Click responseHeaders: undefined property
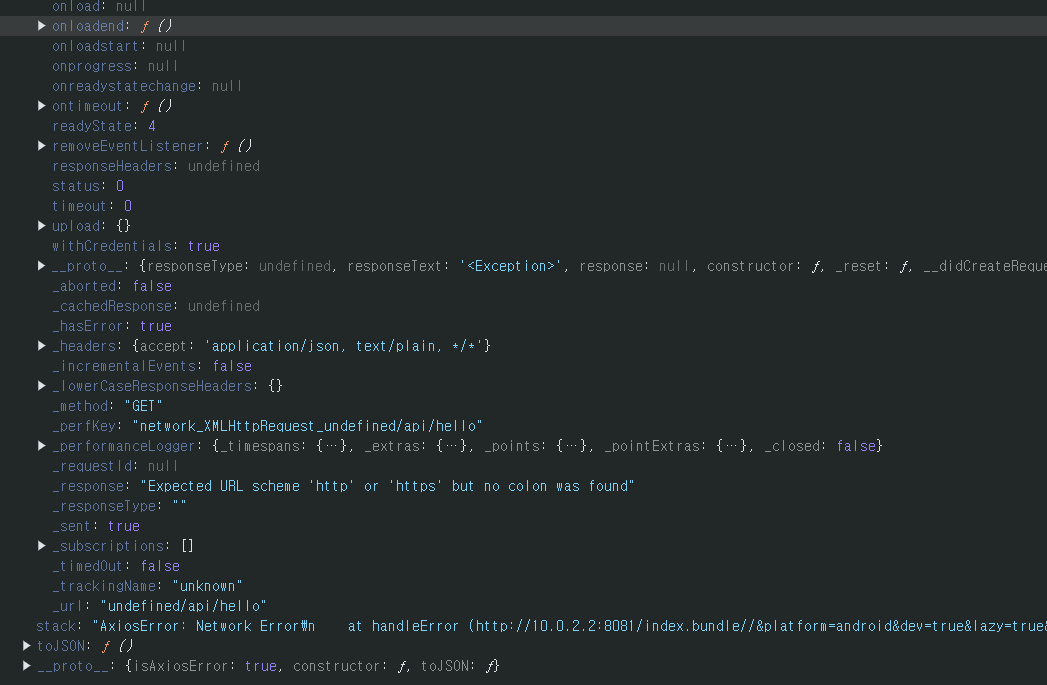Viewport: 1047px width, 685px height. [156, 166]
